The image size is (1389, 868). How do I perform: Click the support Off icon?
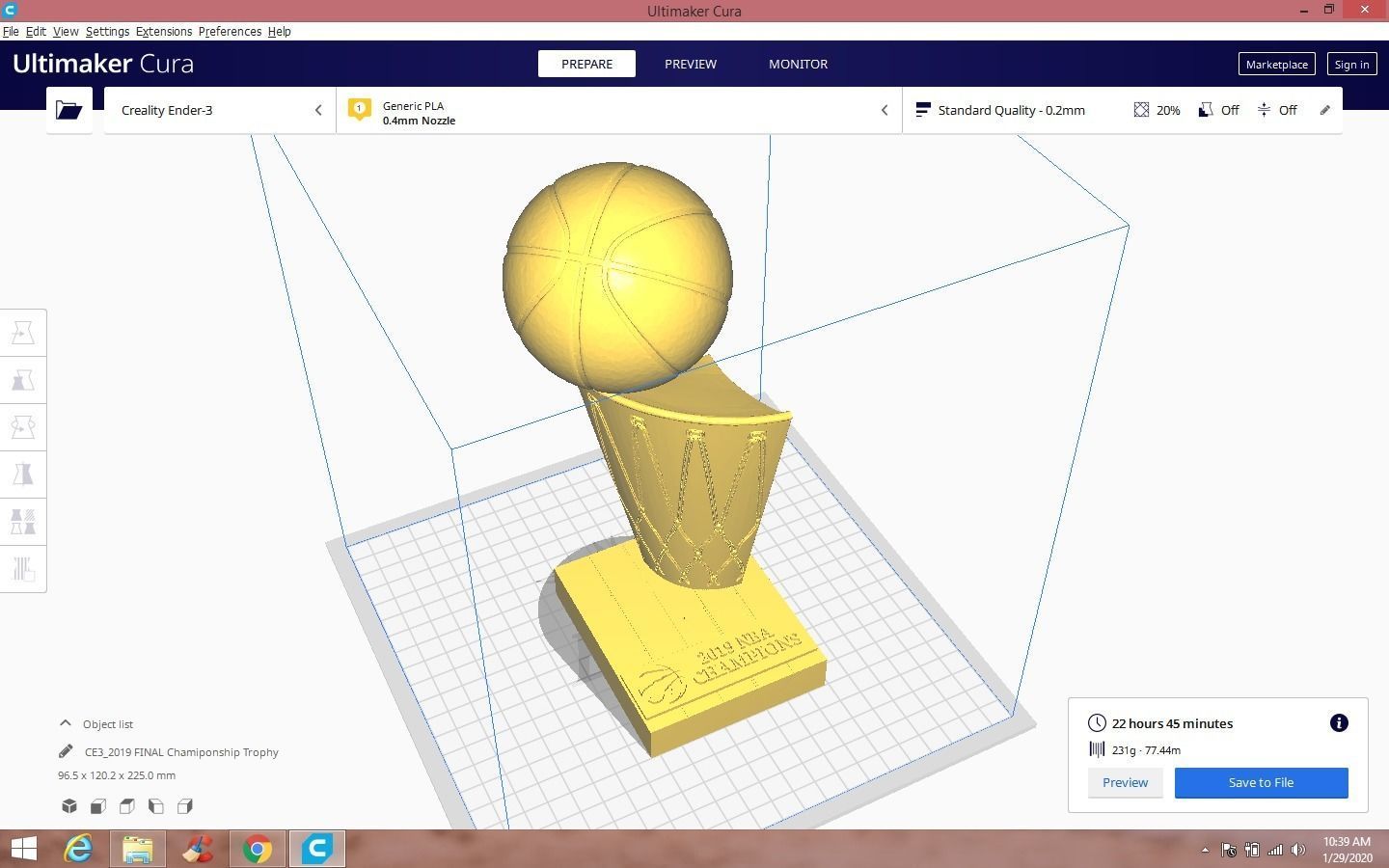pos(1206,110)
